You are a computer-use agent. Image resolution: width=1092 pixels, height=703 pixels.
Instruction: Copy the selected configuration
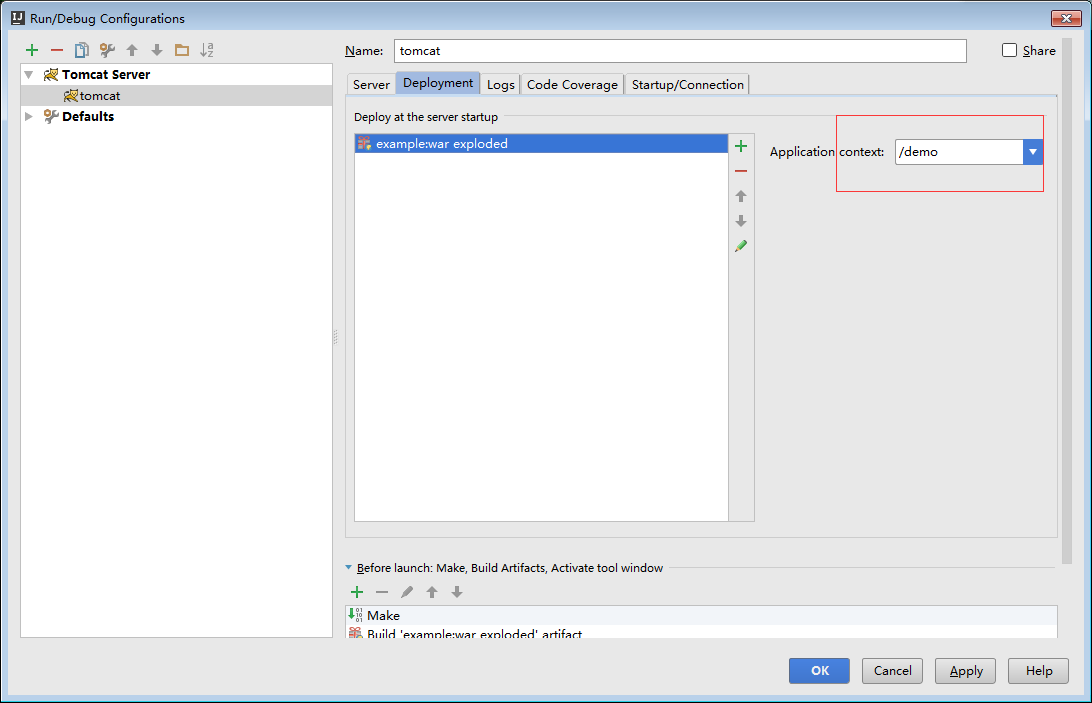(81, 50)
